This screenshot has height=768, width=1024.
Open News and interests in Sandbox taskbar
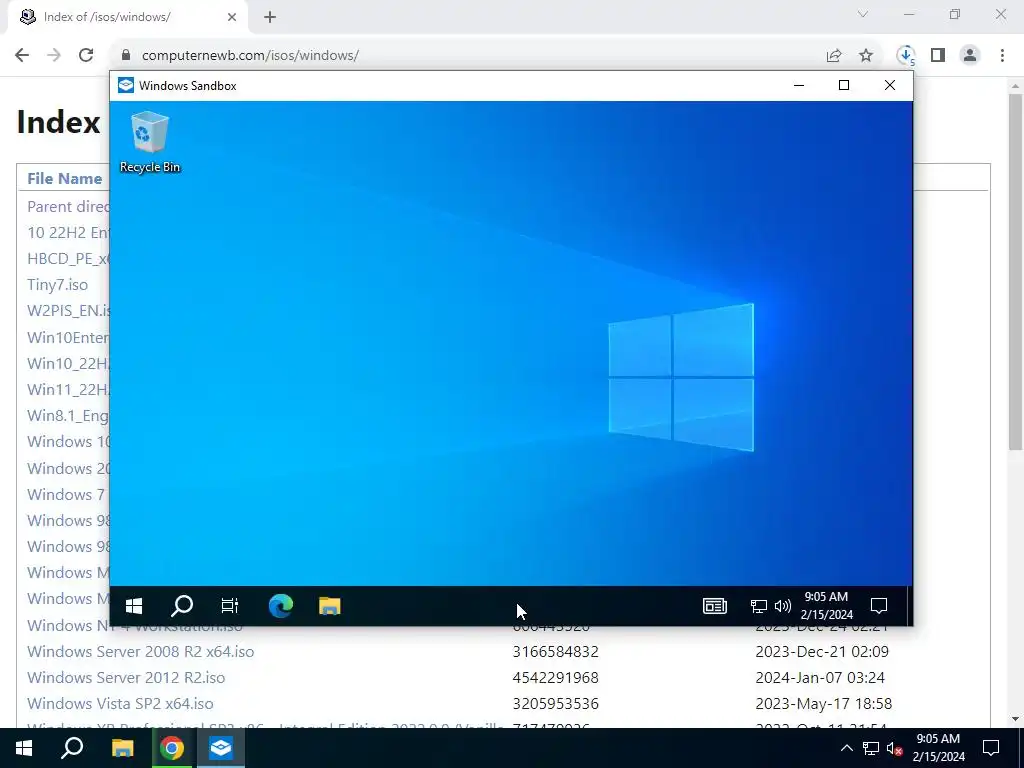coord(714,606)
